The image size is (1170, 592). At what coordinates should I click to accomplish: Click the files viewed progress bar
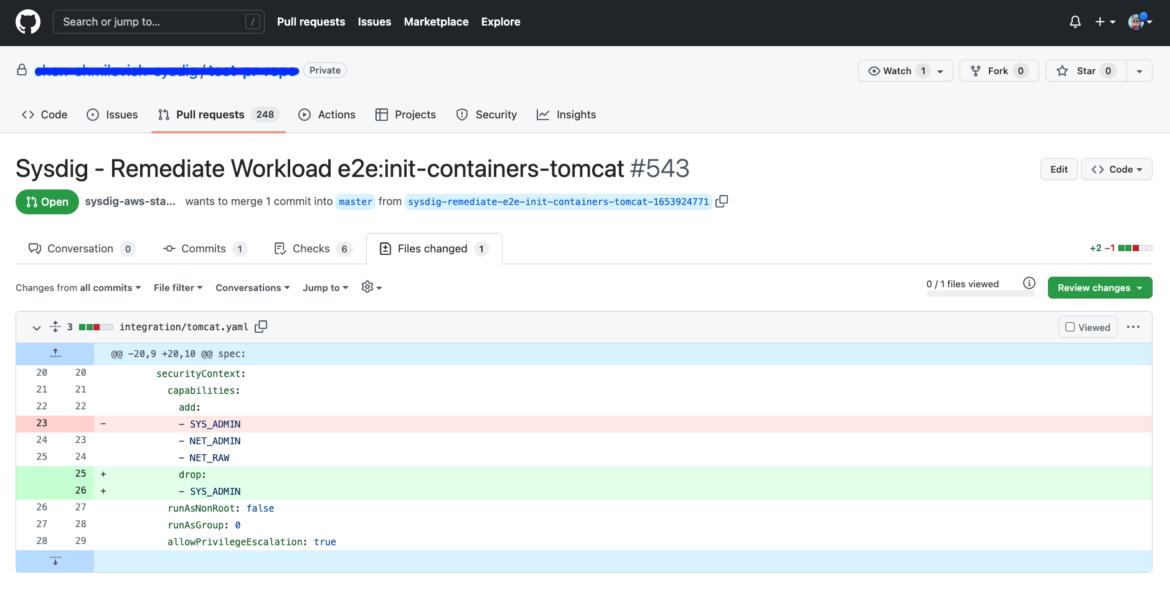(980, 294)
